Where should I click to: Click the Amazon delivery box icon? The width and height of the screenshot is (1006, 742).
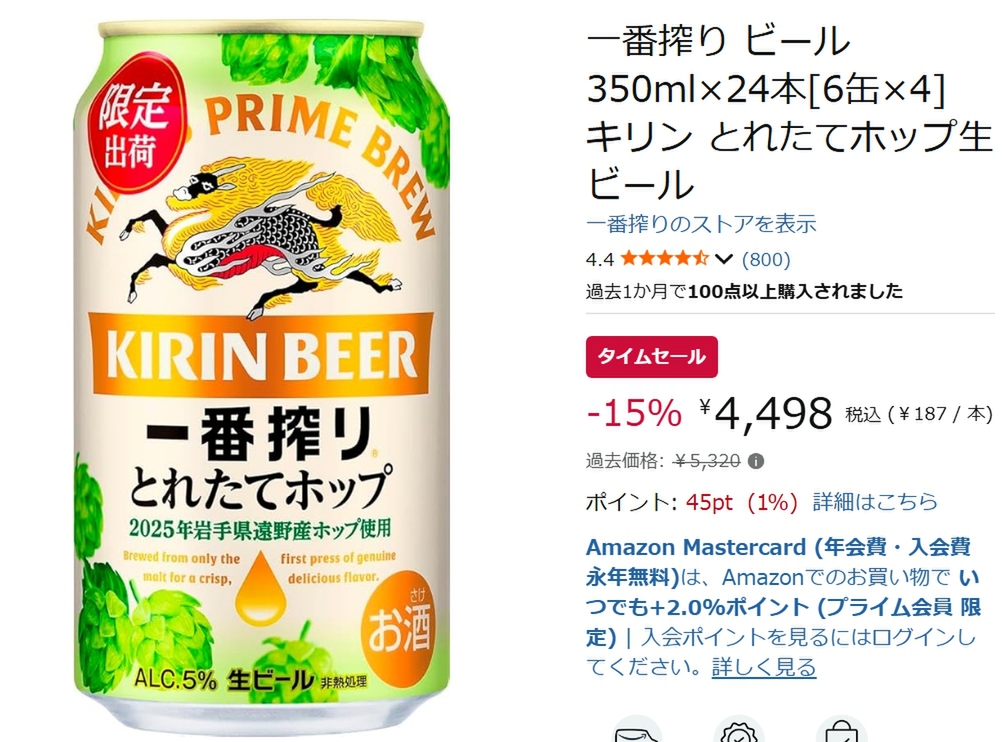click(637, 730)
